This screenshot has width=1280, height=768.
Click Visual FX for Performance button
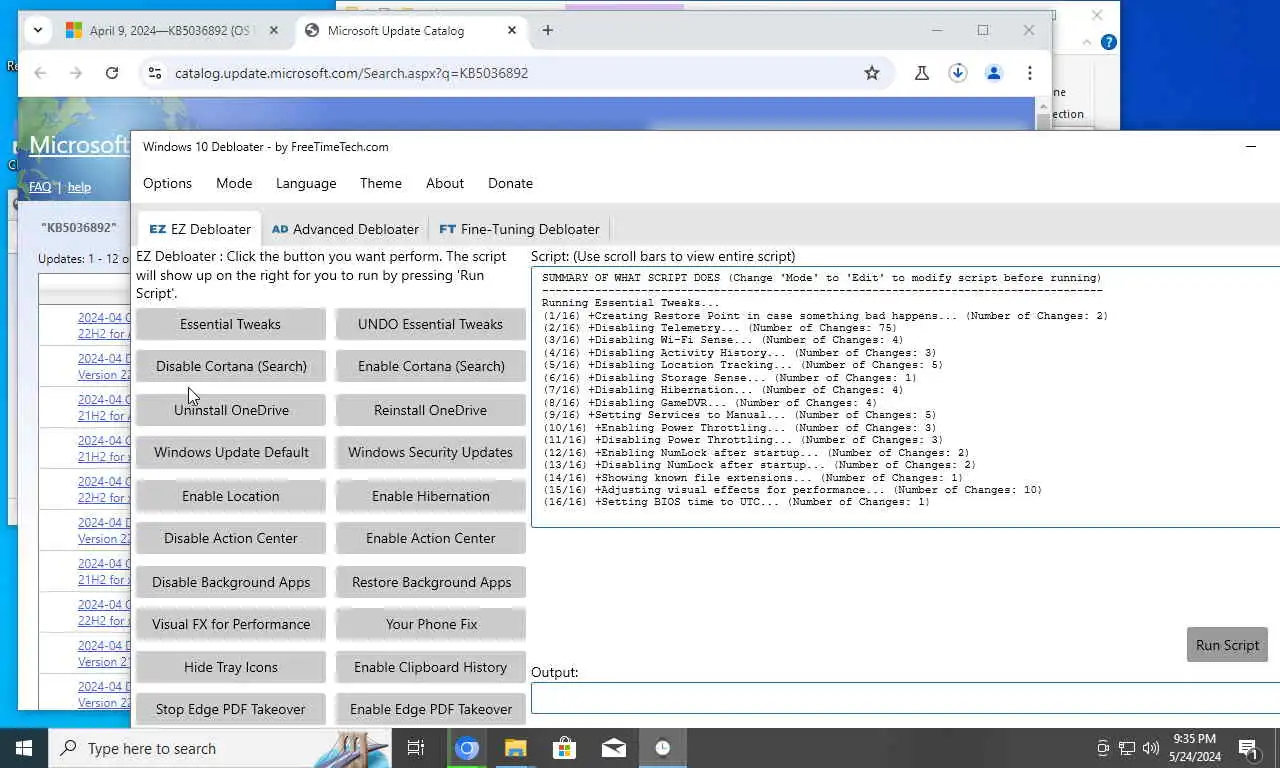(x=231, y=624)
